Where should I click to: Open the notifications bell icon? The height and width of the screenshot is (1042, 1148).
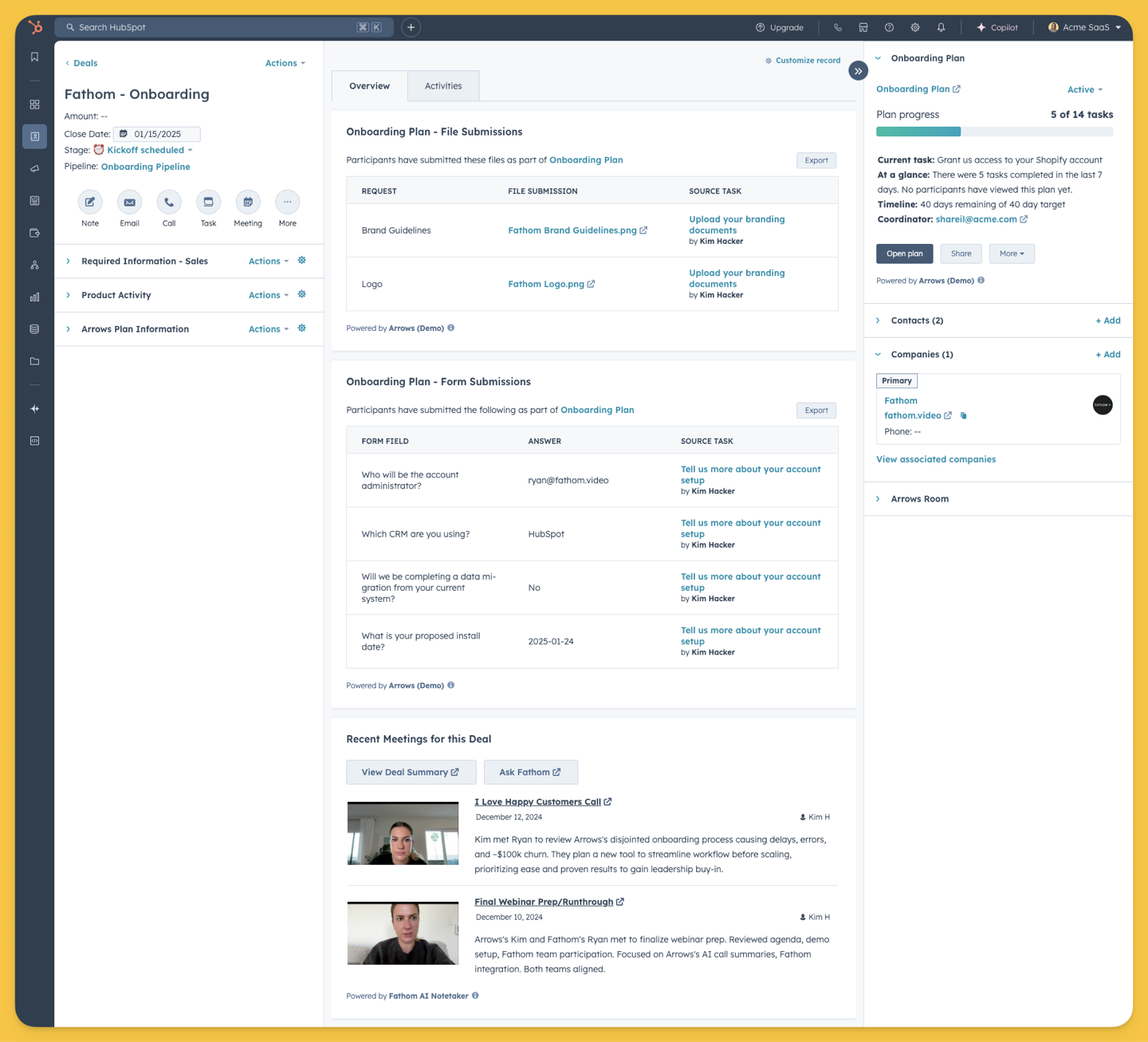tap(942, 27)
